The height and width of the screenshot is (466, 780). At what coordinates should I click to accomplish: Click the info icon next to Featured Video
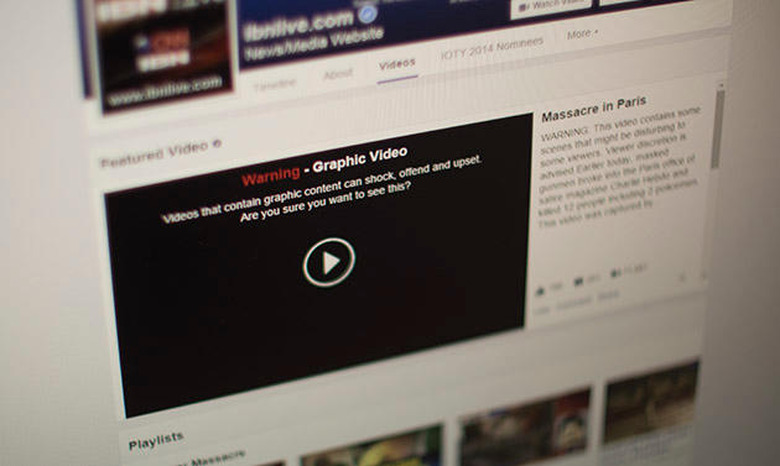pyautogui.click(x=216, y=144)
